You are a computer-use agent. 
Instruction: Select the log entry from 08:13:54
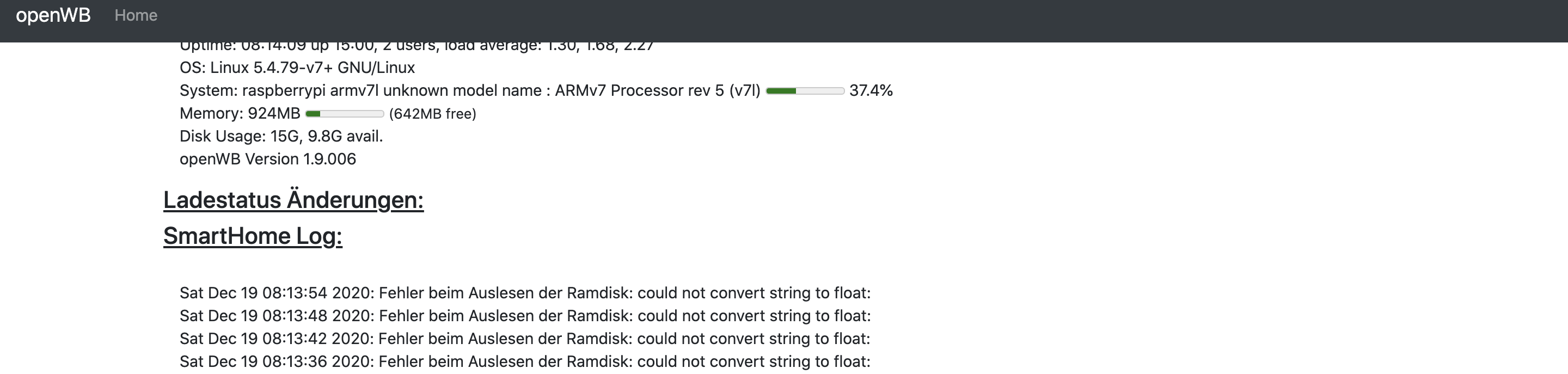coord(525,293)
